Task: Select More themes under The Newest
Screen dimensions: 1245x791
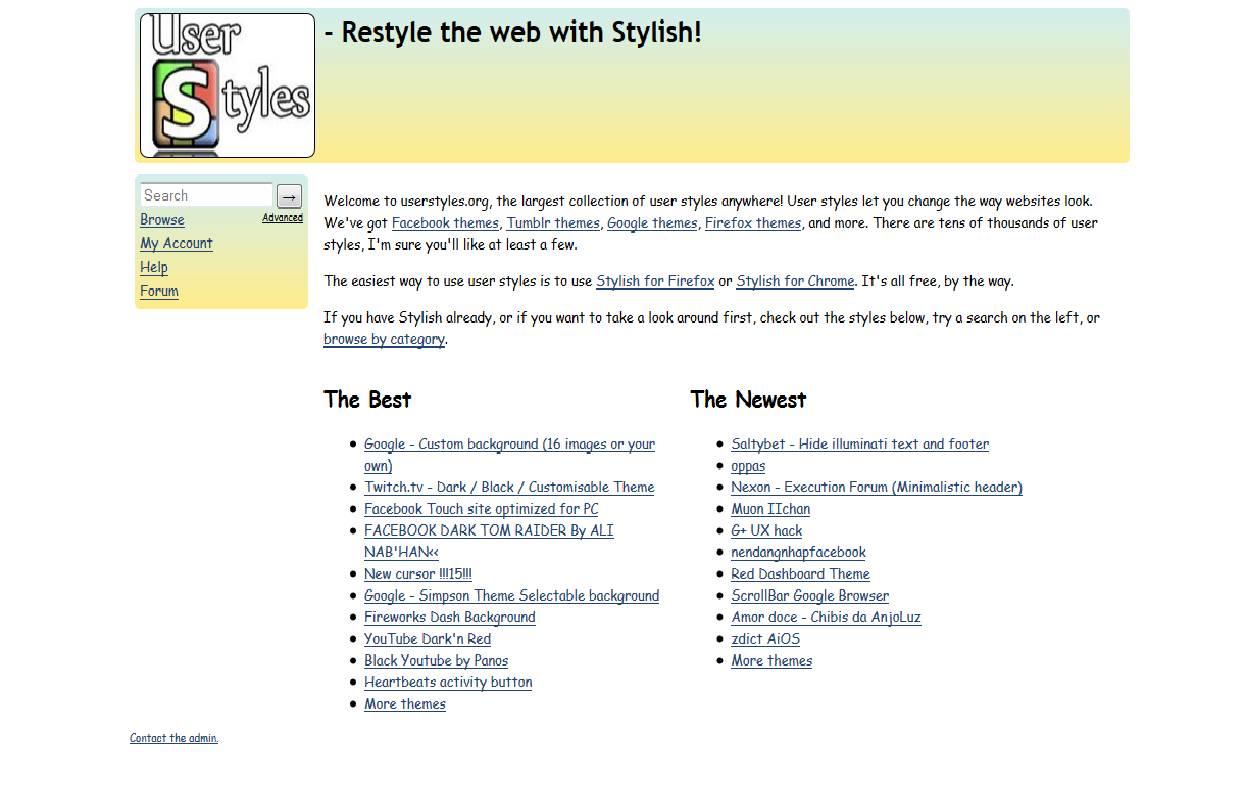Action: click(x=772, y=661)
